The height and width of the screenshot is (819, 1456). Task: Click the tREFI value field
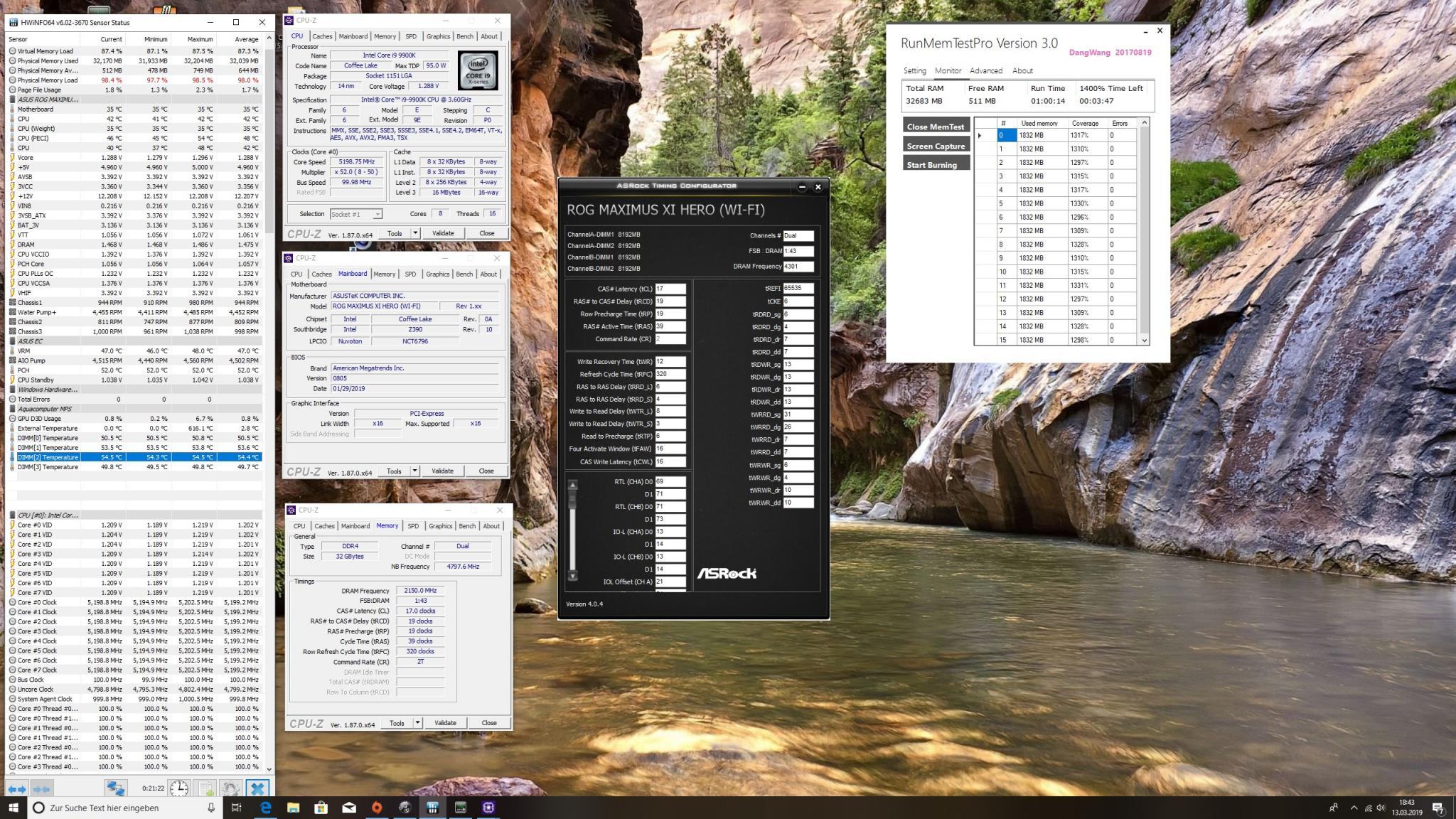(798, 289)
